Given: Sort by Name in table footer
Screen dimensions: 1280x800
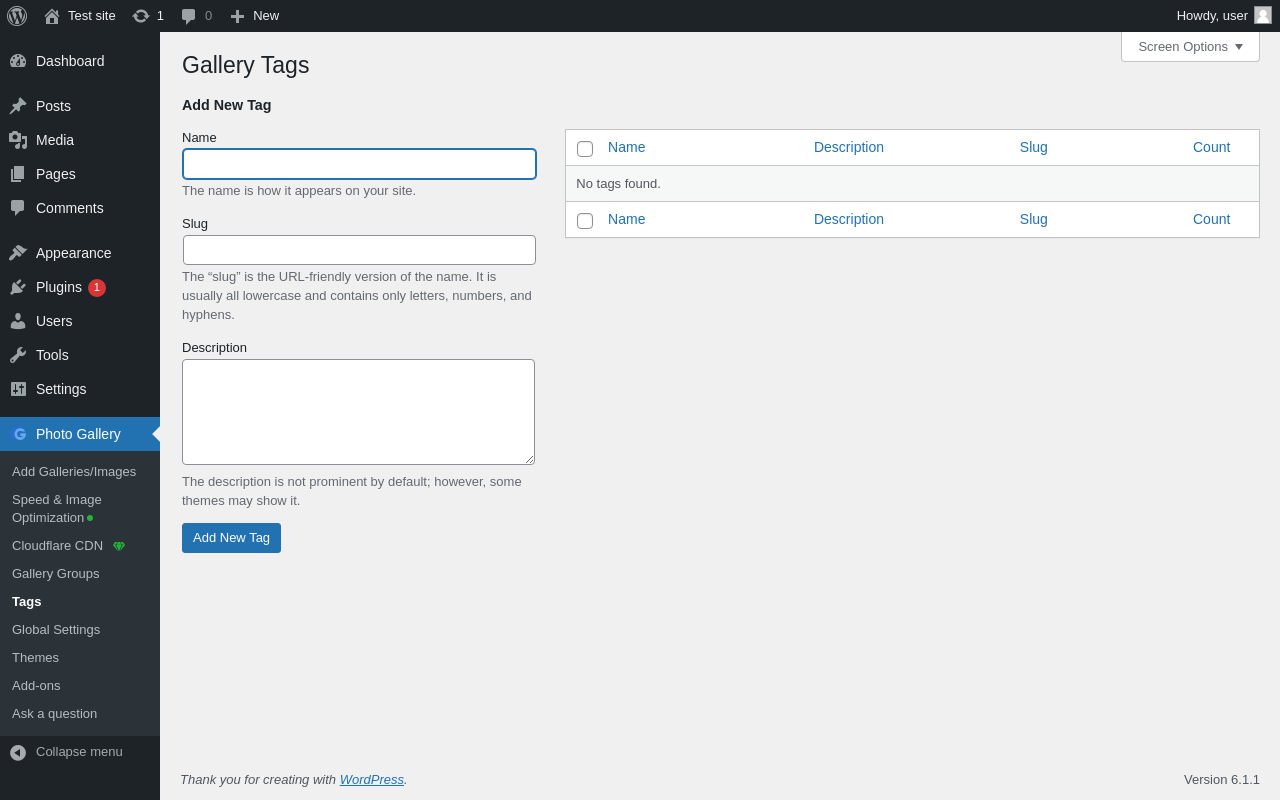Looking at the screenshot, I should pyautogui.click(x=627, y=219).
